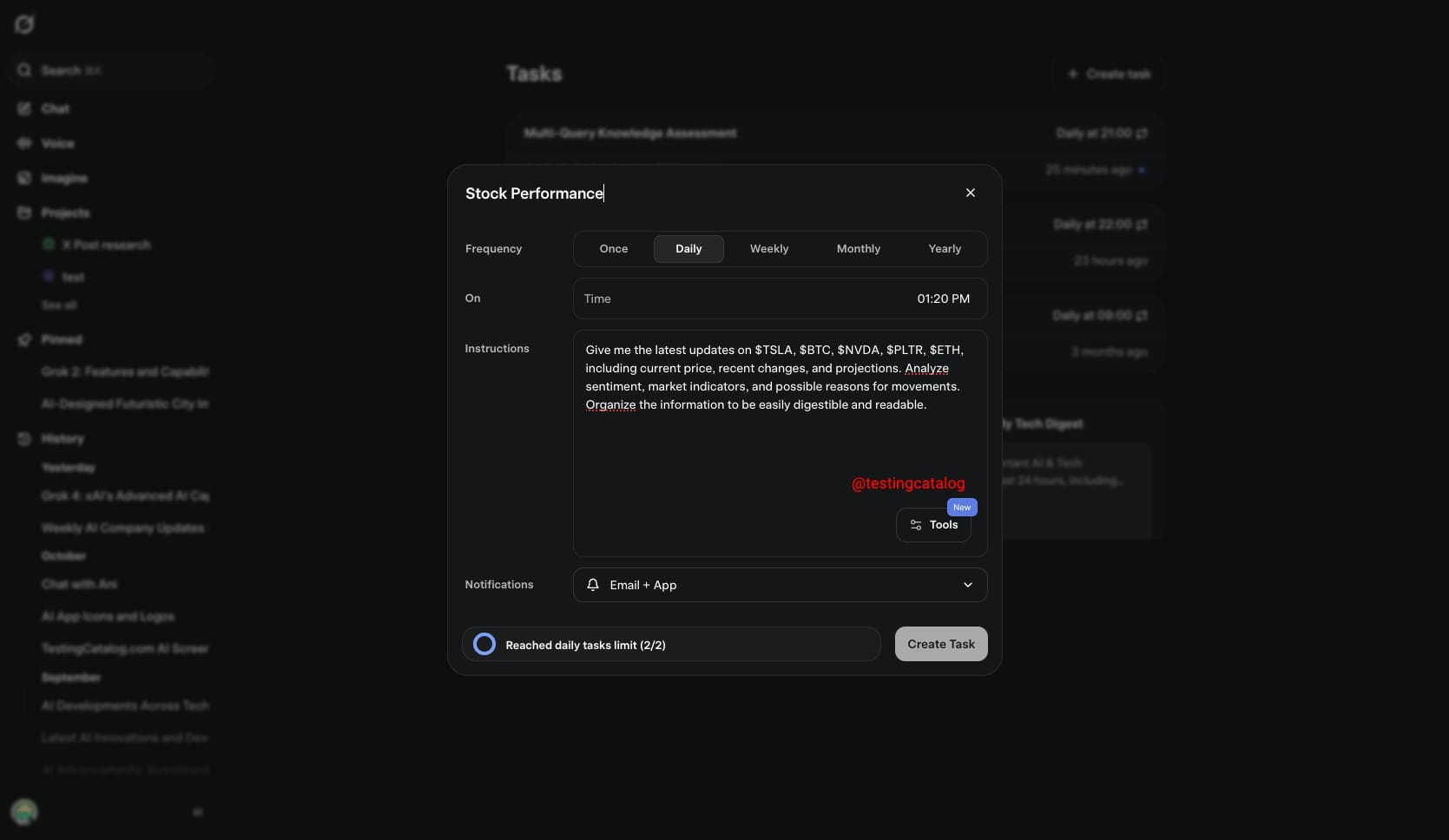The height and width of the screenshot is (840, 1449).
Task: Select the Yearly frequency option
Action: pyautogui.click(x=944, y=249)
